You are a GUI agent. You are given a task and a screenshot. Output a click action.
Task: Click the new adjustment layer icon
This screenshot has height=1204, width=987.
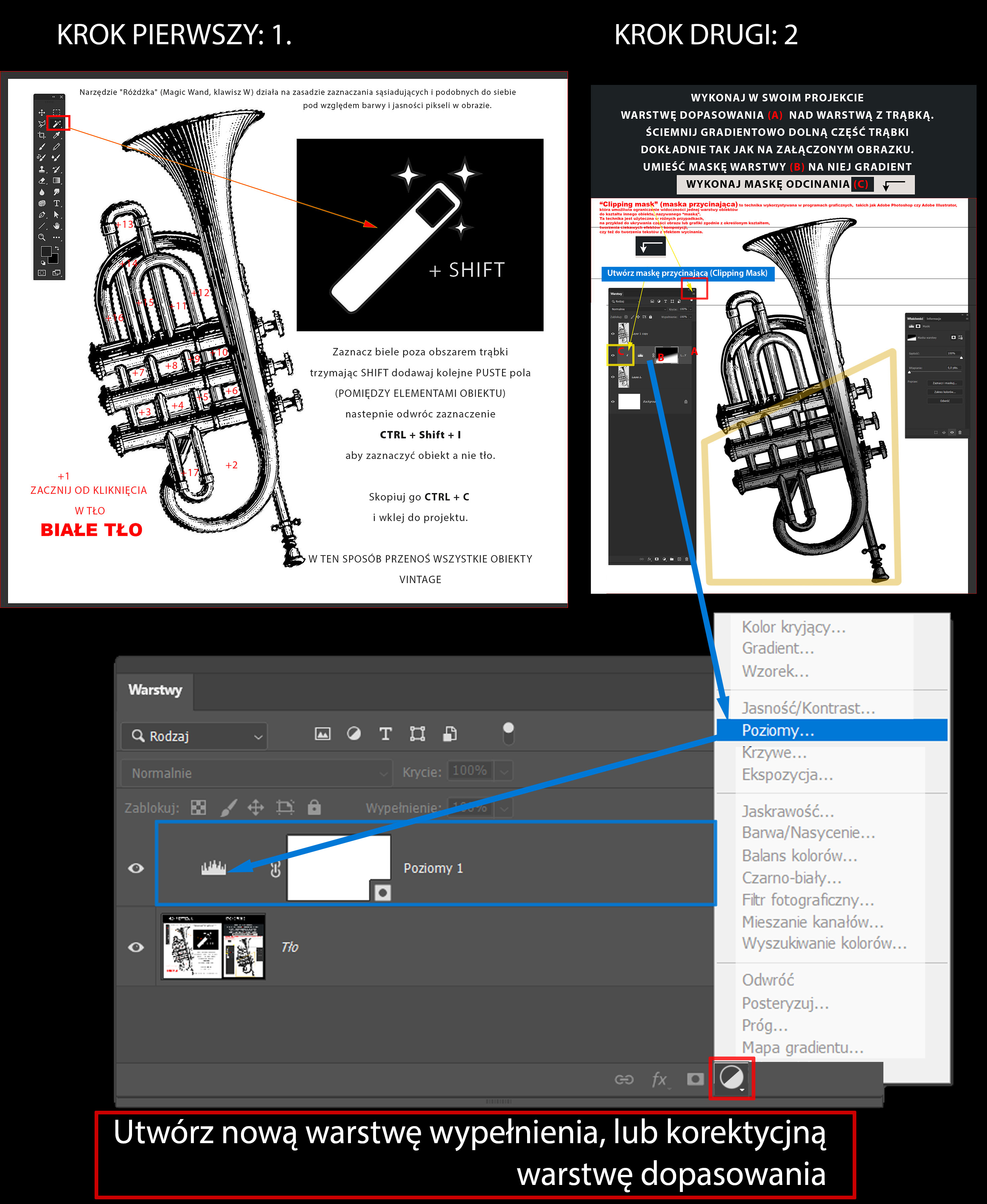(x=731, y=1078)
